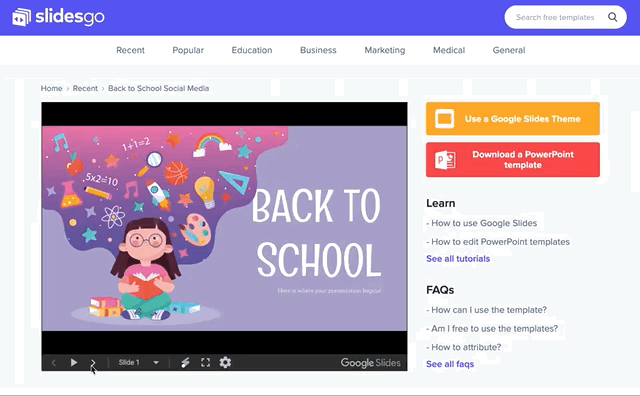The height and width of the screenshot is (396, 640).
Task: Go to Recent breadcrumb link
Action: 85,88
